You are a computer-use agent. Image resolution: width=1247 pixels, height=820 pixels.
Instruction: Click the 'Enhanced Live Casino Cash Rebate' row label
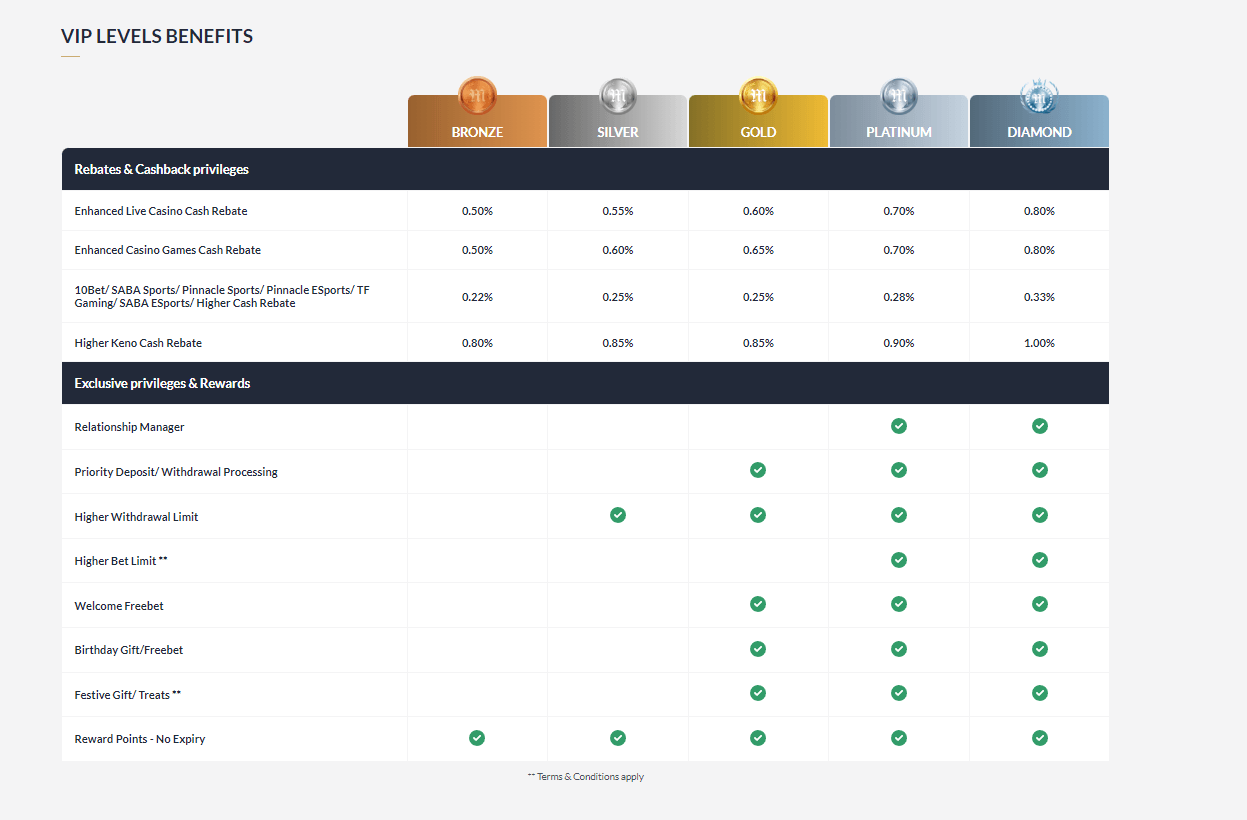pos(161,211)
